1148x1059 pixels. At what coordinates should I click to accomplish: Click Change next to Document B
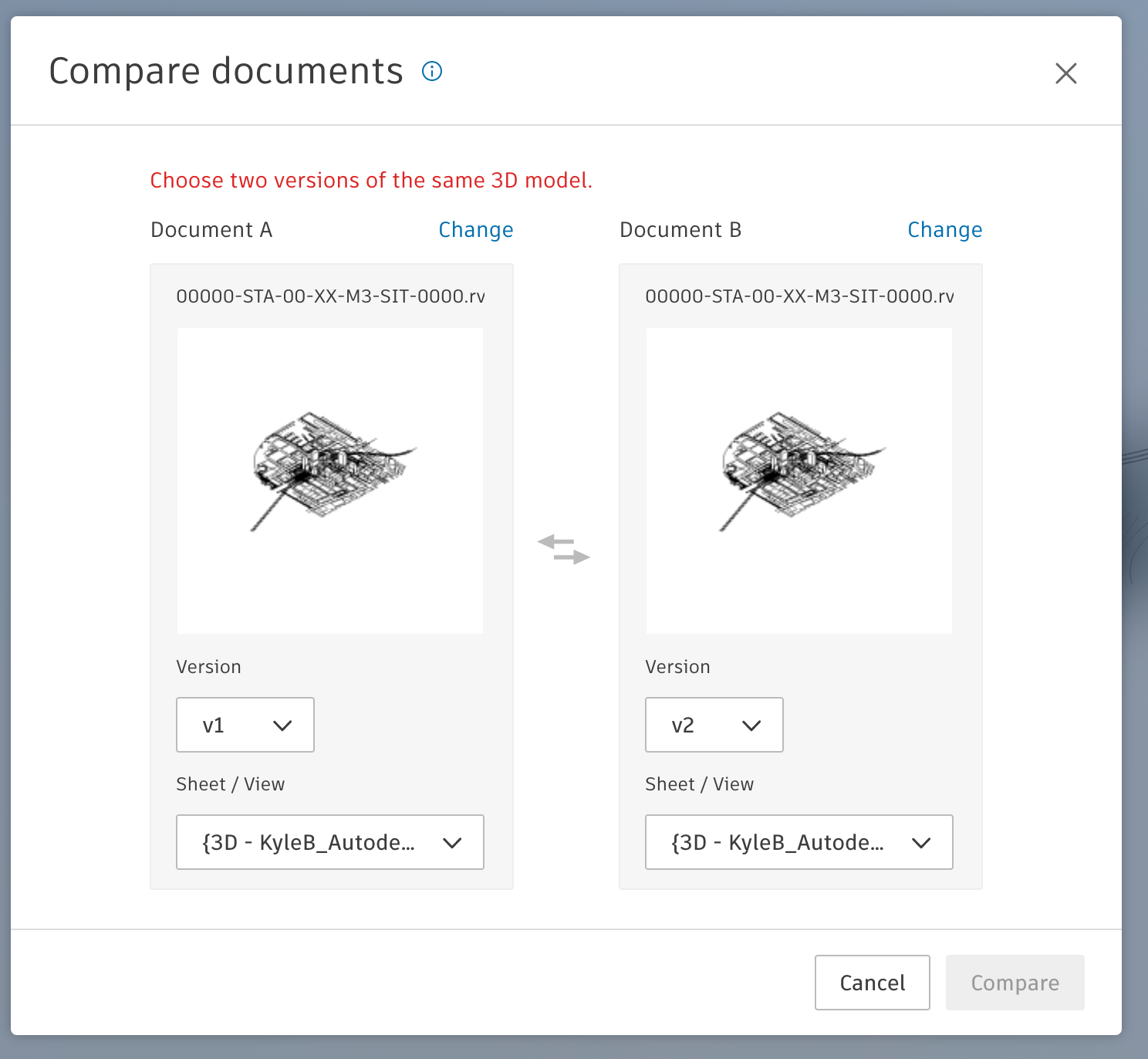tap(945, 229)
